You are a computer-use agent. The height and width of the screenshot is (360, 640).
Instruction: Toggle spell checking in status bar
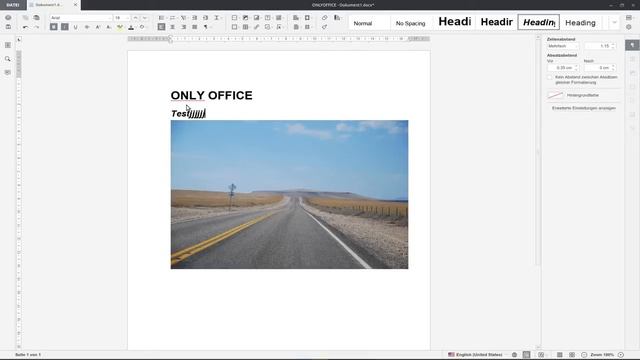527,355
